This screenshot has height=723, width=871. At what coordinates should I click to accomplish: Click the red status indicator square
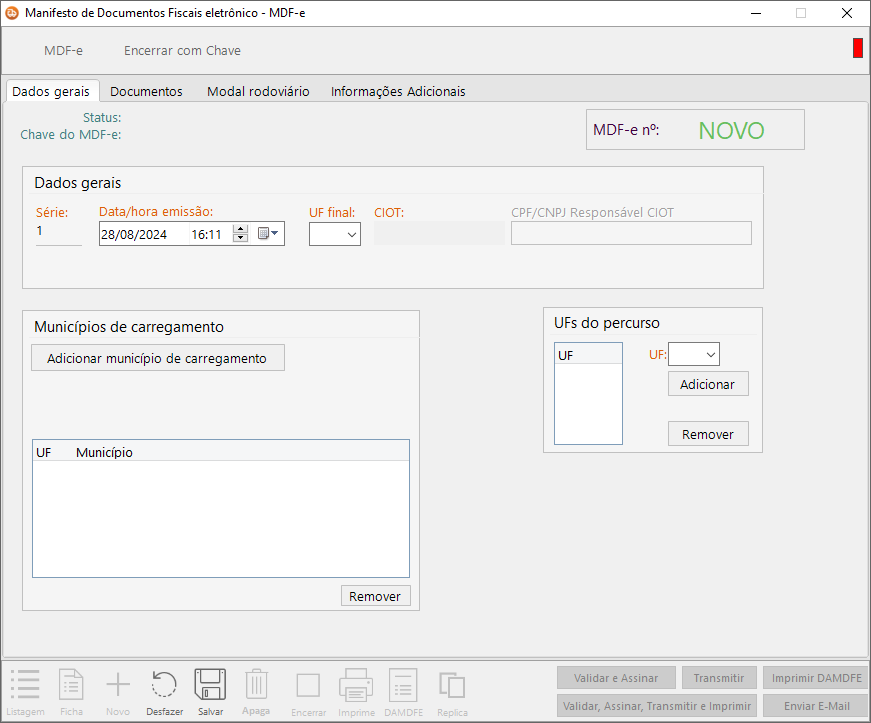(x=857, y=48)
